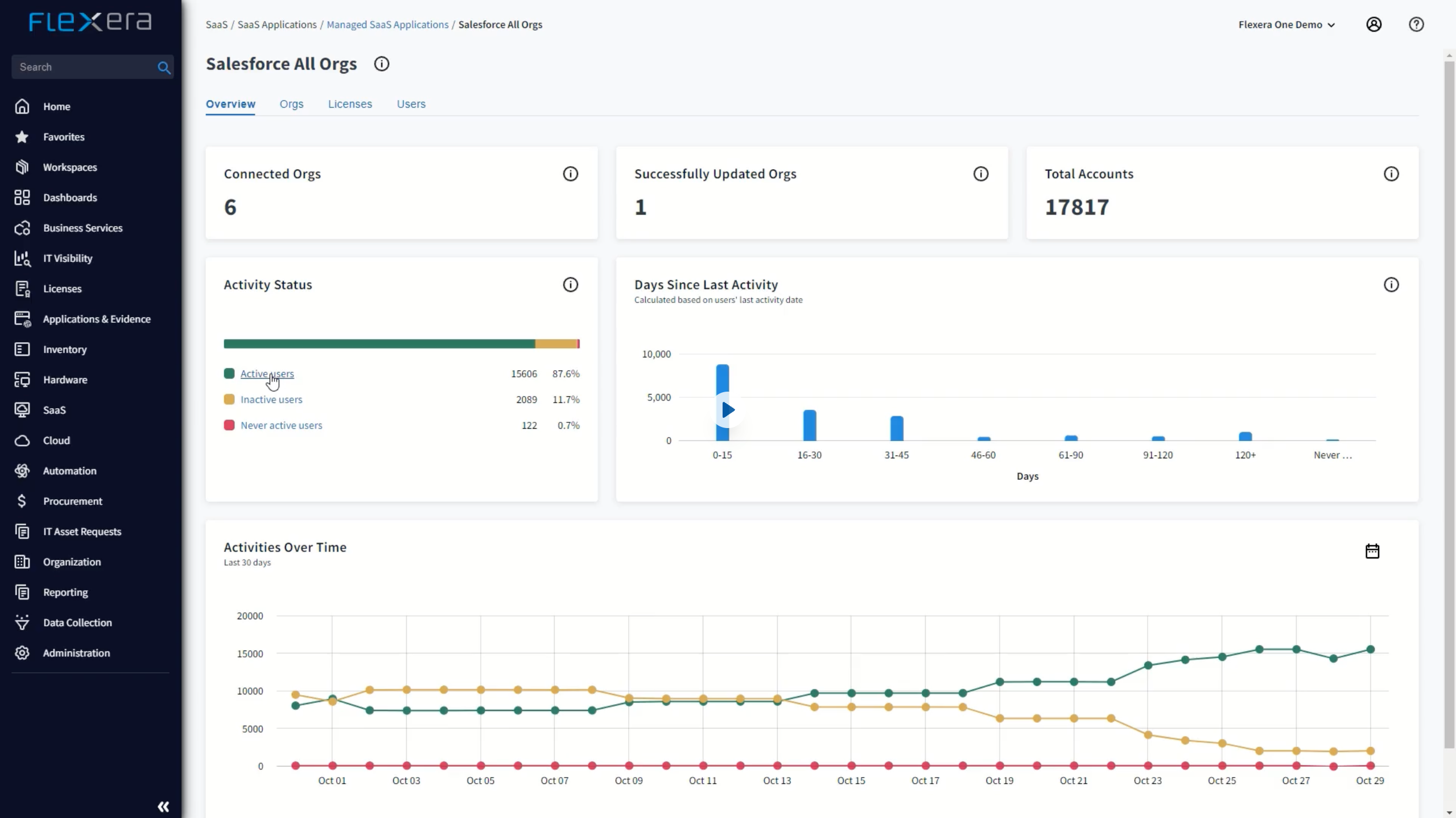
Task: Click the search magnifier icon
Action: pyautogui.click(x=164, y=68)
